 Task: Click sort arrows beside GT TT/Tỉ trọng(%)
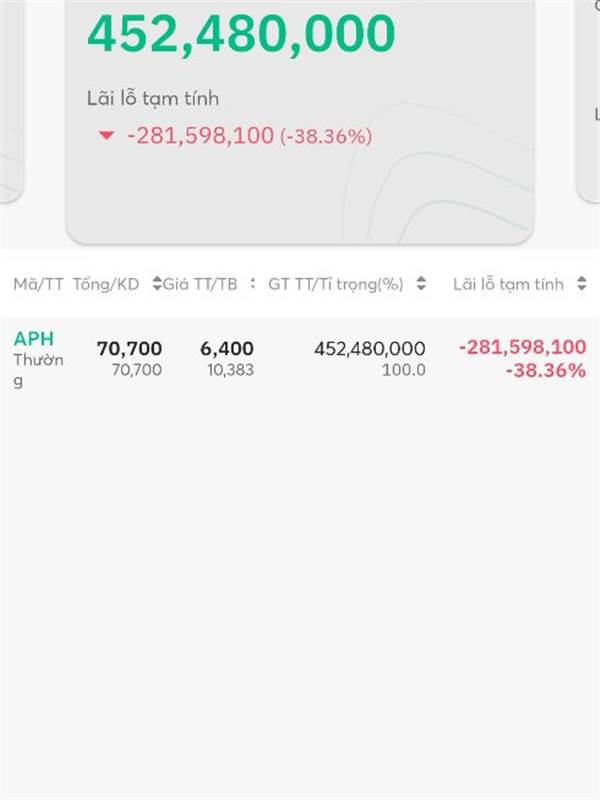421,284
